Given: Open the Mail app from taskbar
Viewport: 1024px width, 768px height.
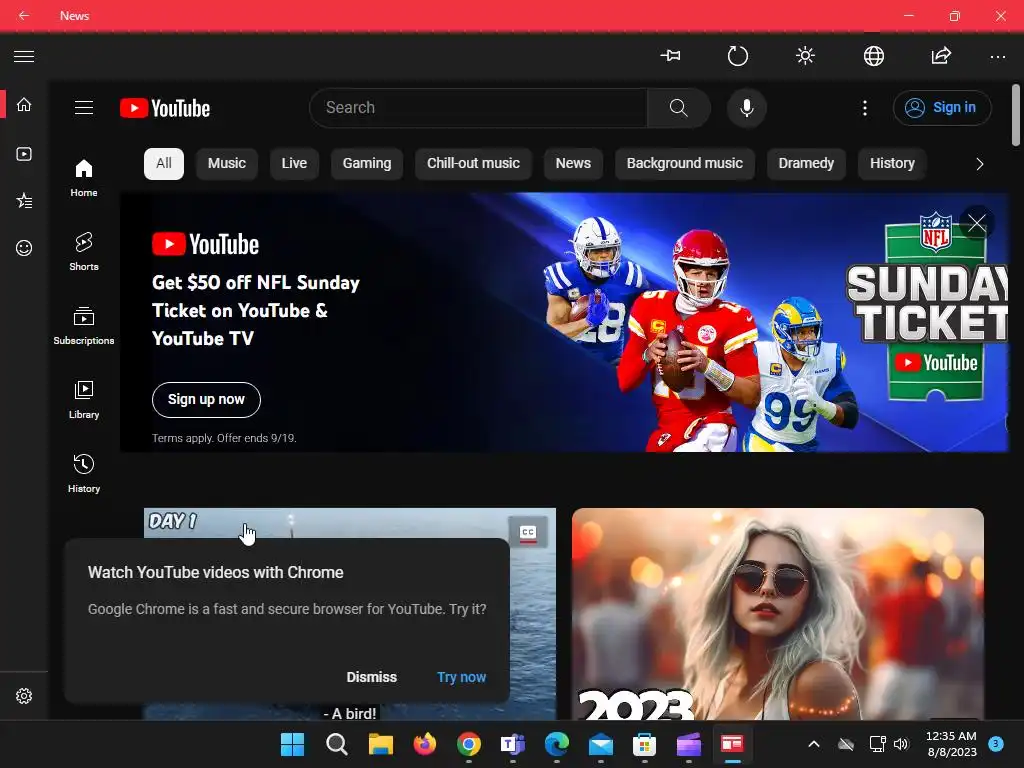Looking at the screenshot, I should click(x=600, y=744).
